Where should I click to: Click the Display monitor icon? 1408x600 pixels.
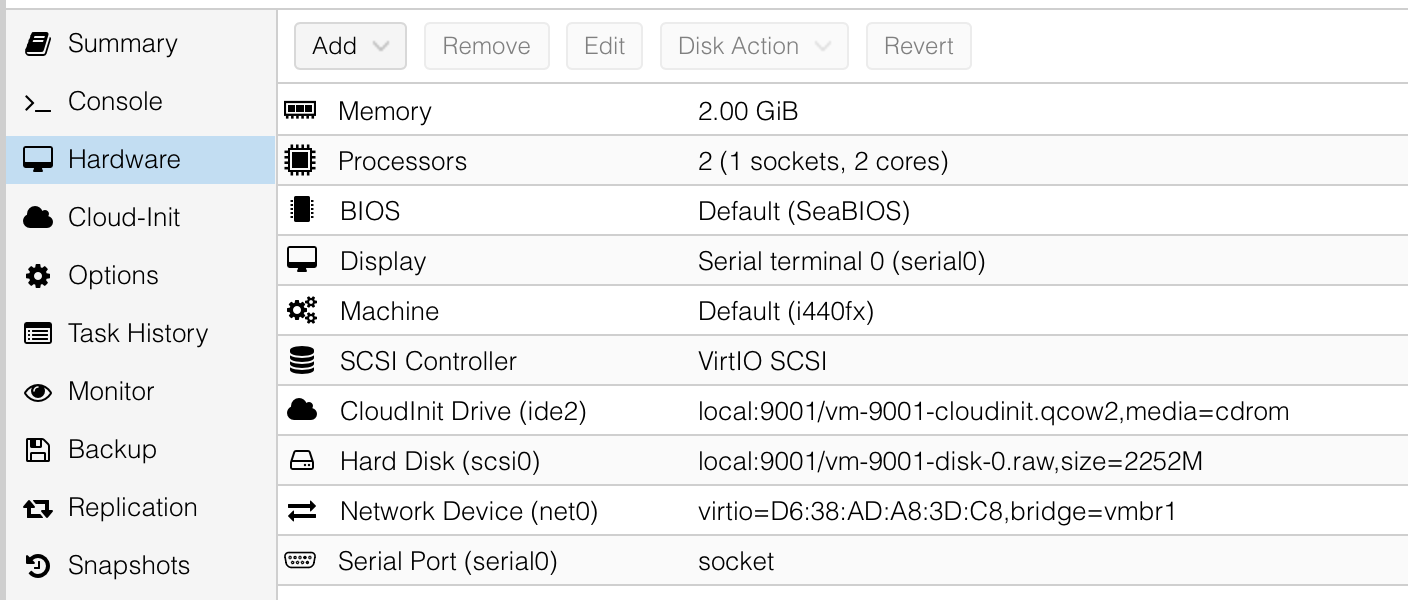[302, 260]
